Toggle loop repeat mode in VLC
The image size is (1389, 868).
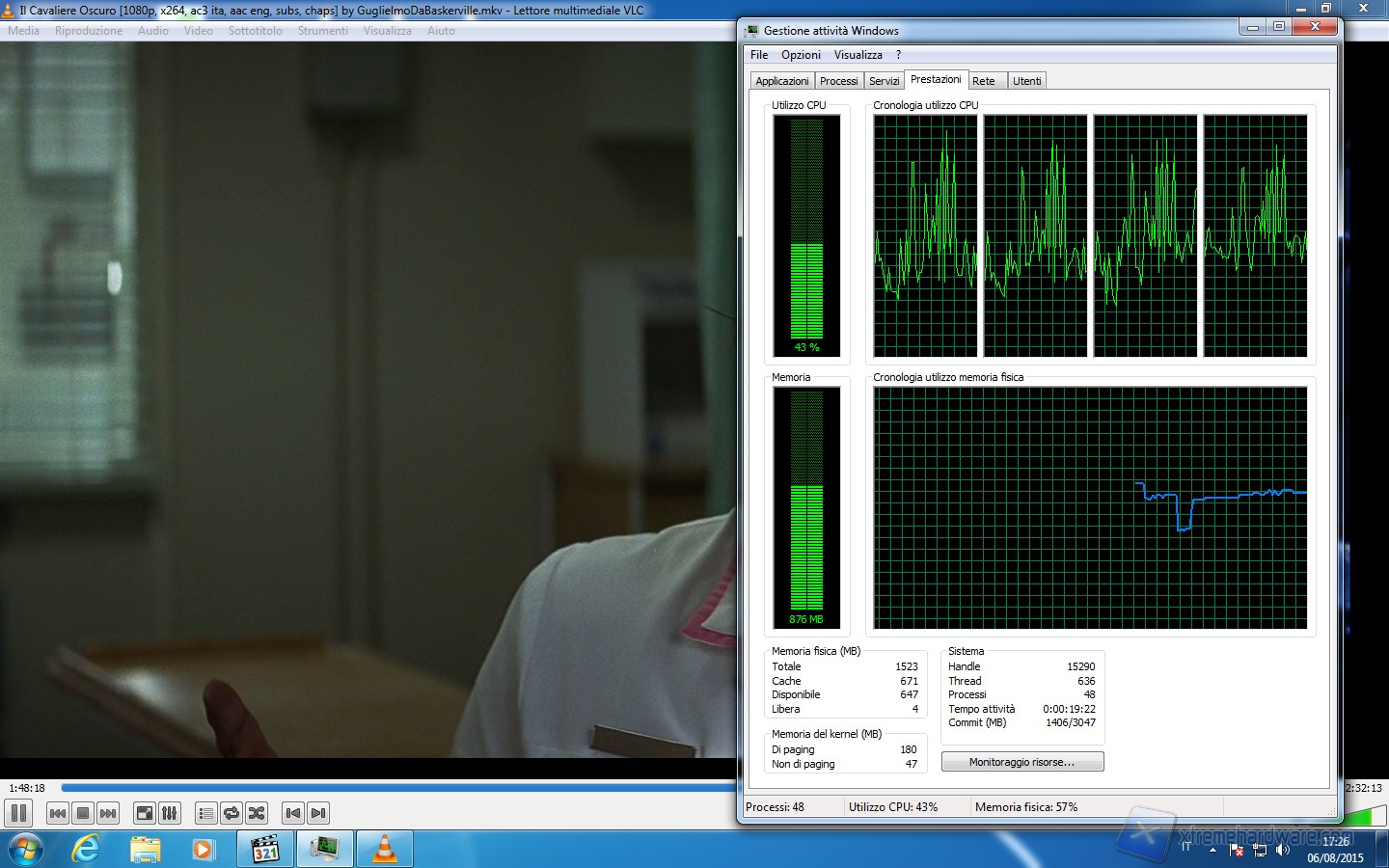click(231, 813)
